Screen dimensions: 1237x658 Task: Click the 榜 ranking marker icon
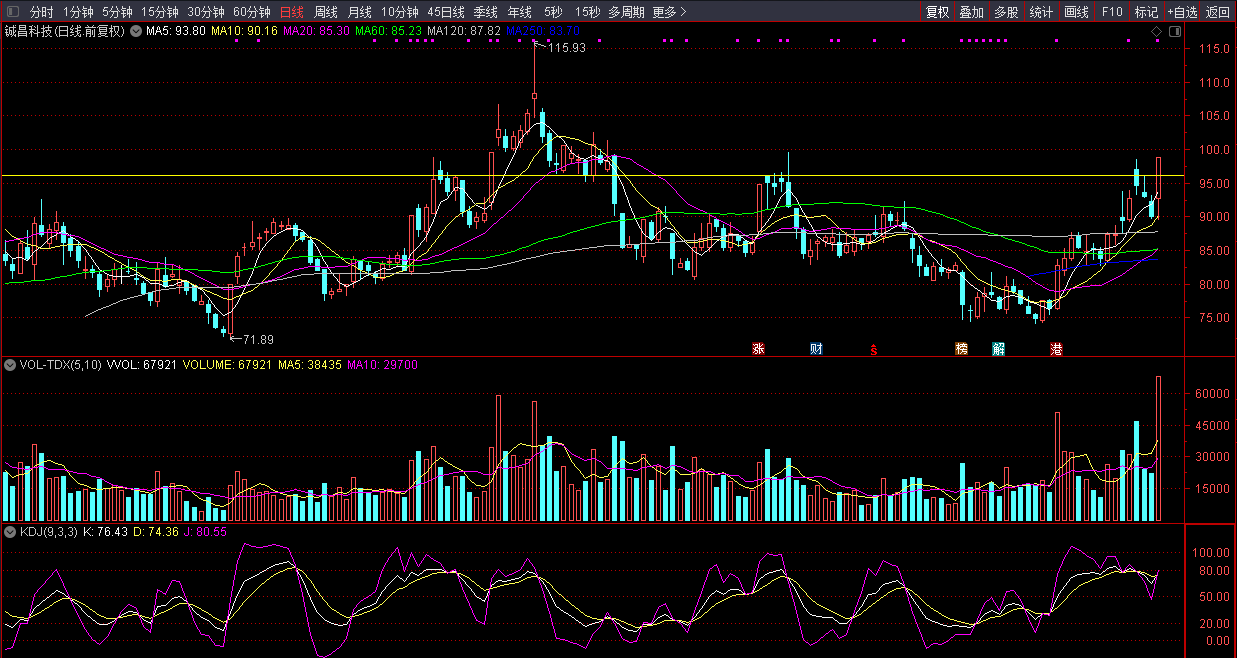tap(961, 349)
